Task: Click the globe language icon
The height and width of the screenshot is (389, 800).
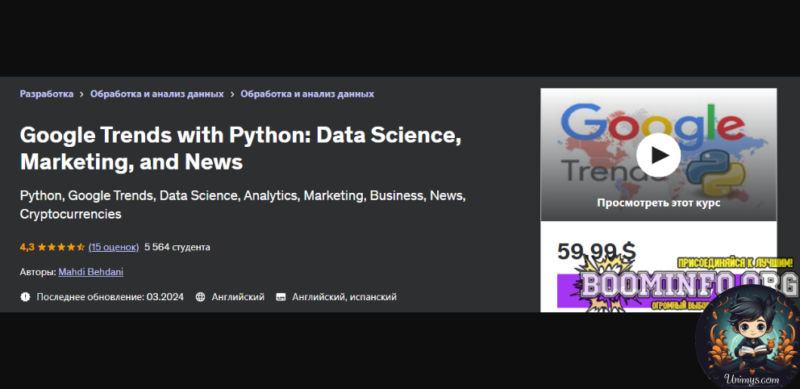Action: tap(201, 297)
